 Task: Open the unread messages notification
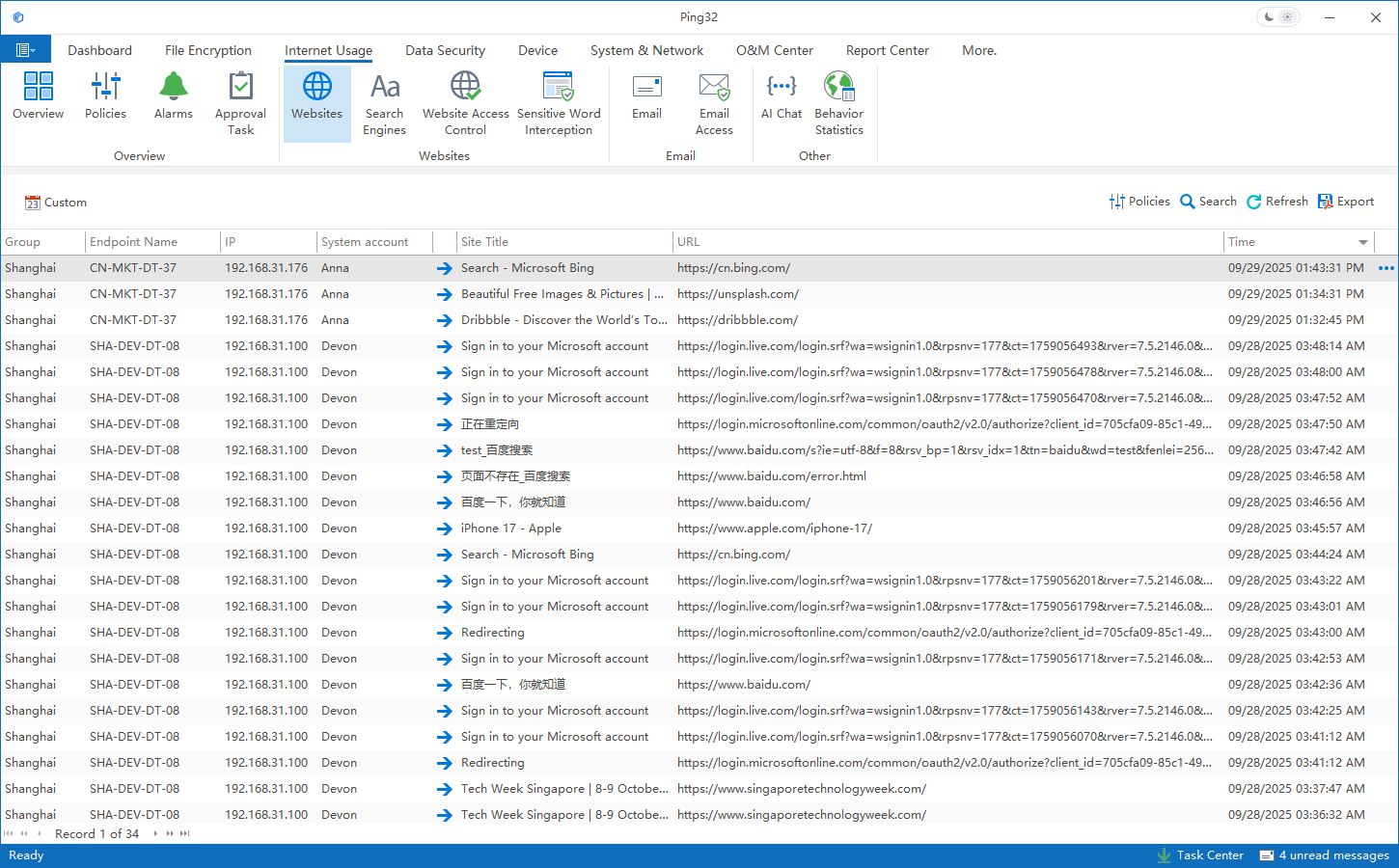coord(1325,855)
